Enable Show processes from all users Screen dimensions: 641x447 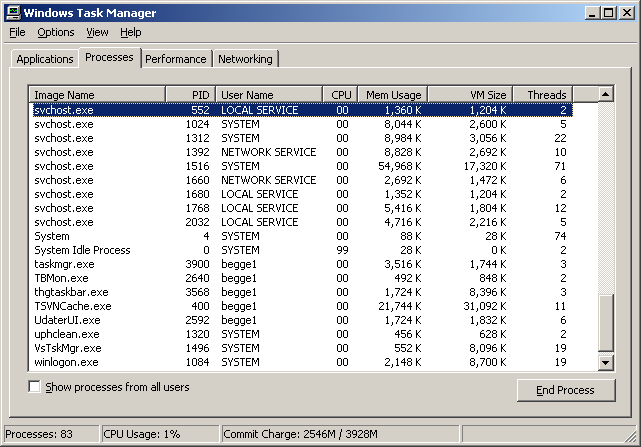pos(35,386)
